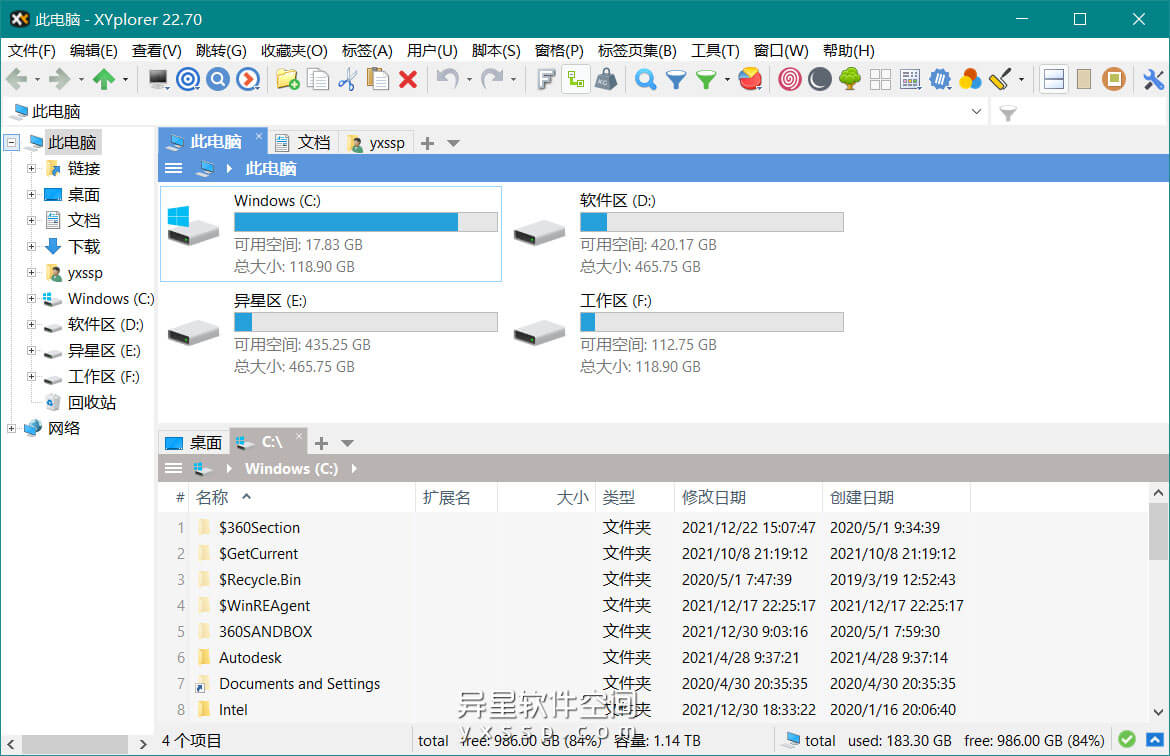Click the red X Delete icon
Viewport: 1170px width, 756px height.
(408, 80)
